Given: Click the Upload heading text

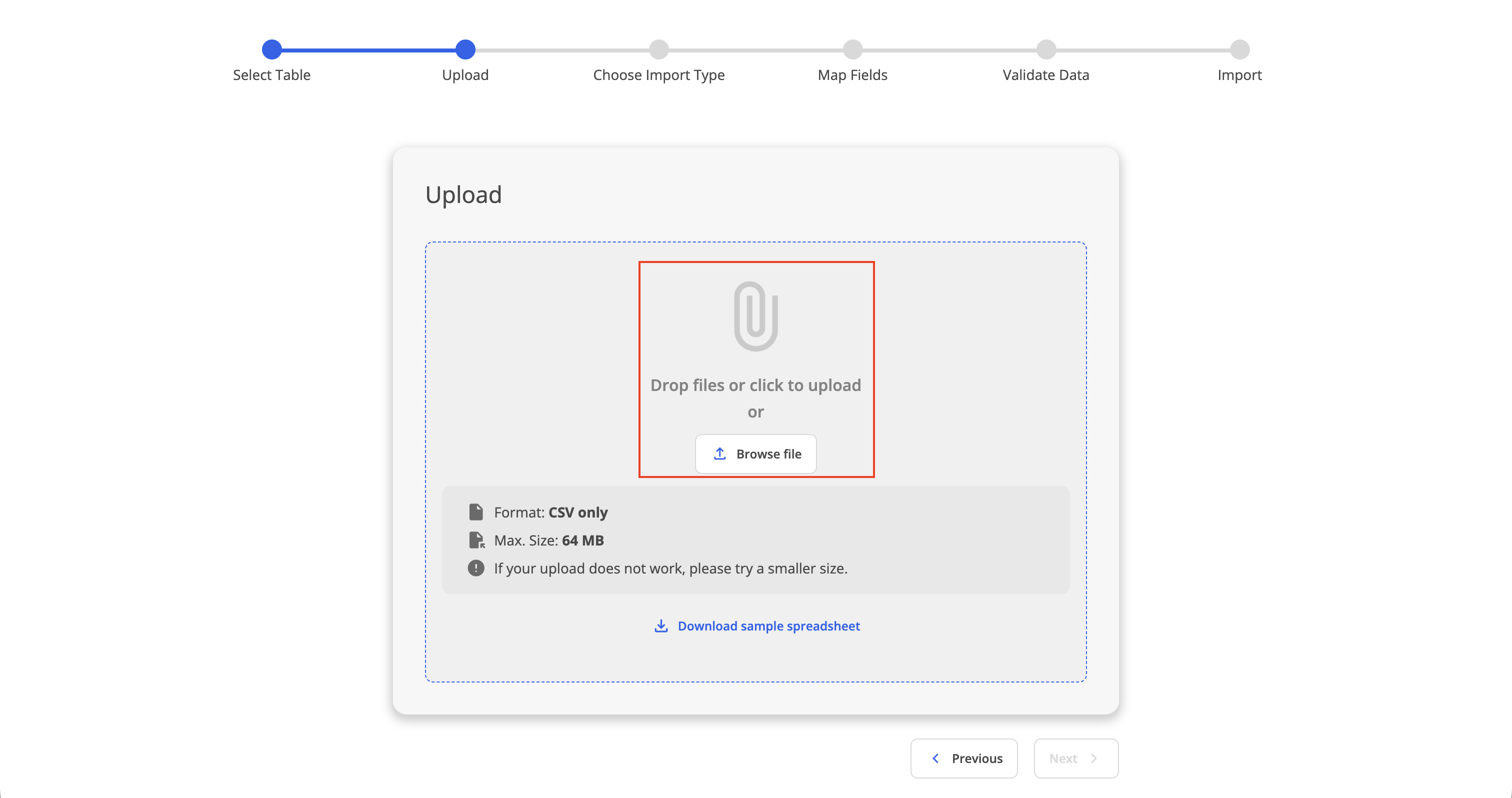Looking at the screenshot, I should tap(463, 195).
